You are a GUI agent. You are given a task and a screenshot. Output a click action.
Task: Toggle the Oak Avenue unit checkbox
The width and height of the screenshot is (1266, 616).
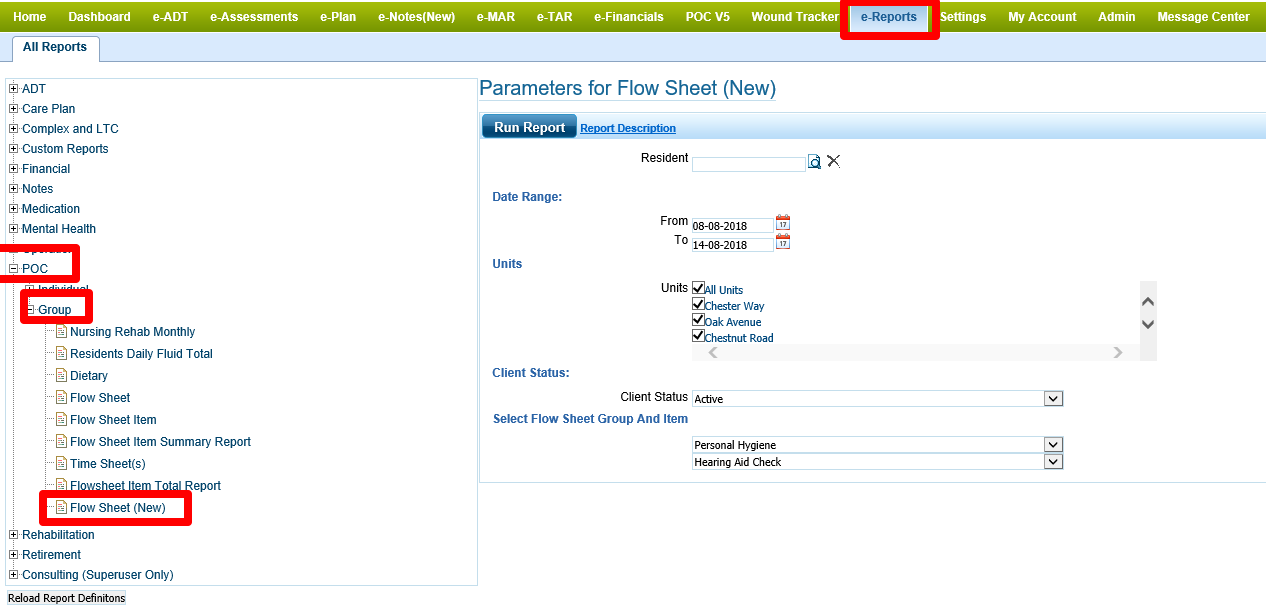(x=698, y=320)
